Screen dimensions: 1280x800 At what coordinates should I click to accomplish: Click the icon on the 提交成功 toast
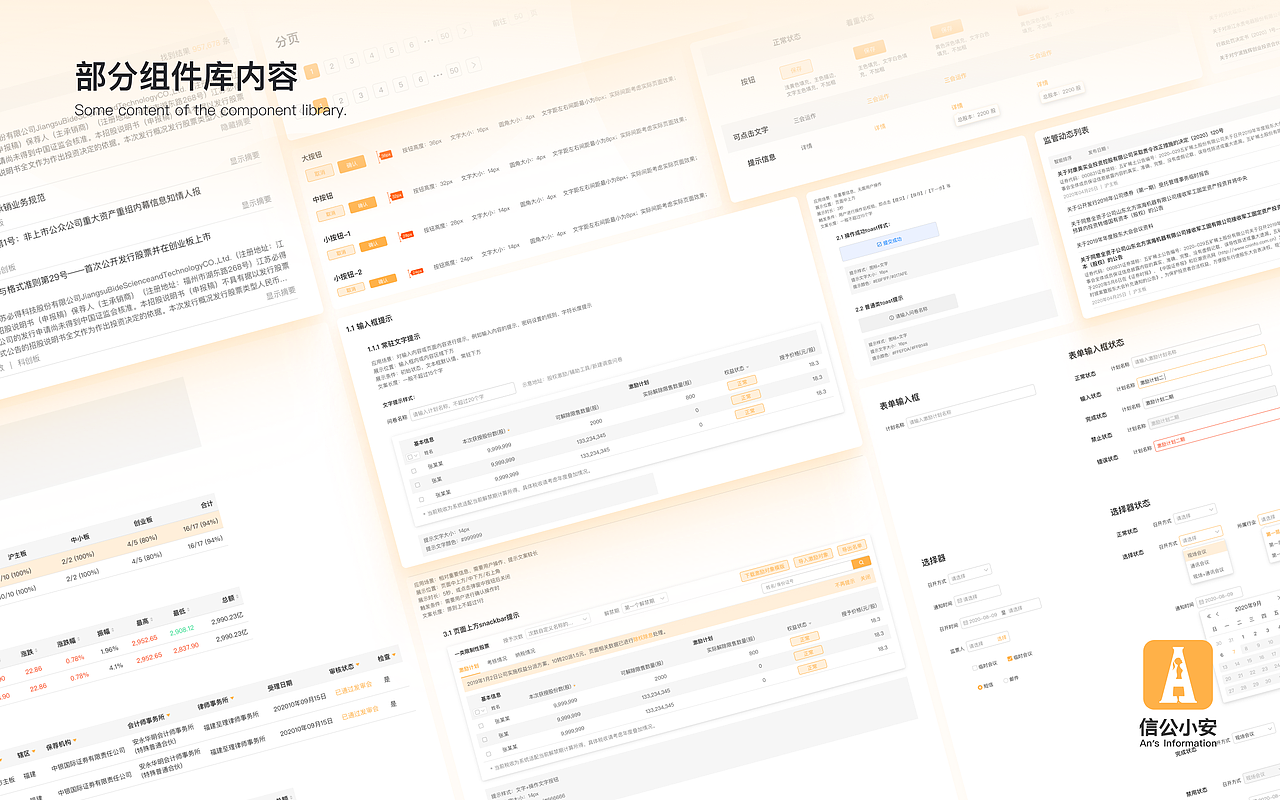tap(879, 244)
